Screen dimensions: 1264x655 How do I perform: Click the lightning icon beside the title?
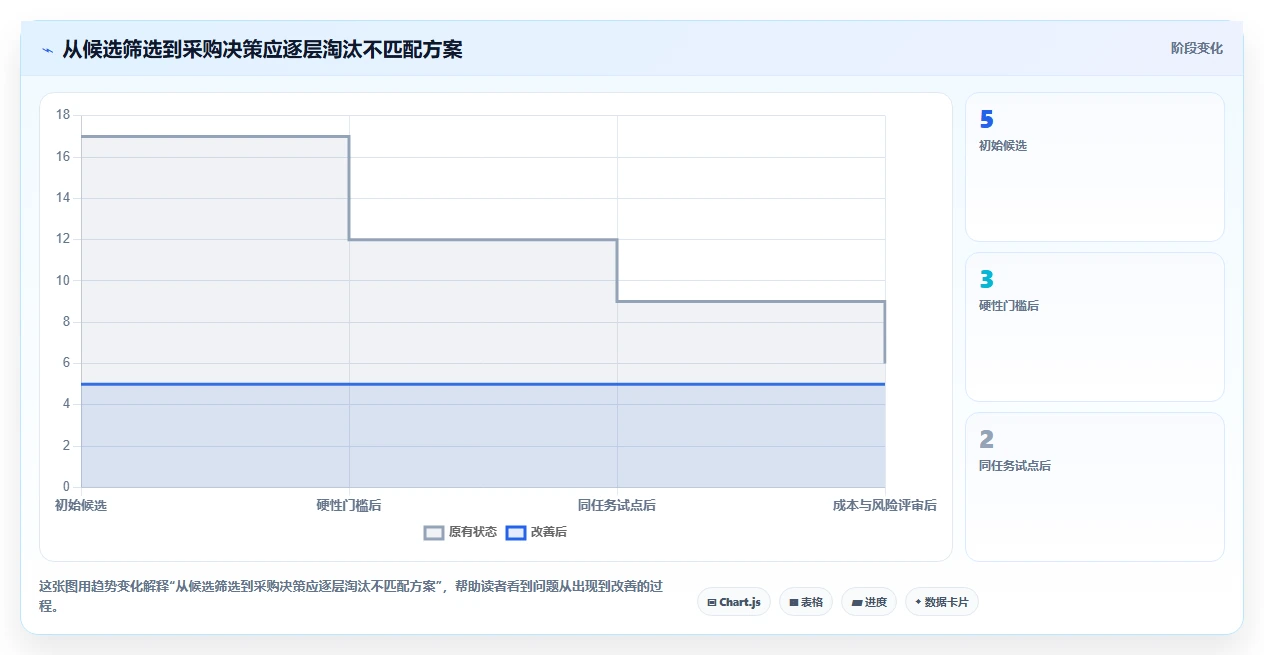(x=47, y=50)
